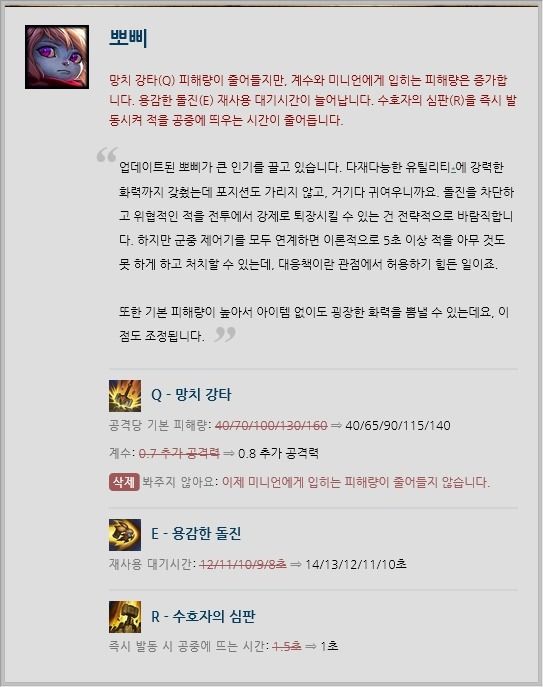543x687 pixels.
Task: Click the red summary paragraph text
Action: coord(313,100)
